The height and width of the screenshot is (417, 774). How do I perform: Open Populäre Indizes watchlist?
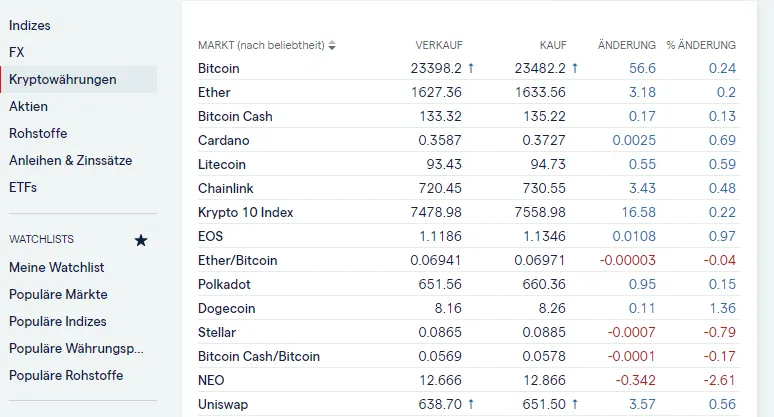[58, 322]
